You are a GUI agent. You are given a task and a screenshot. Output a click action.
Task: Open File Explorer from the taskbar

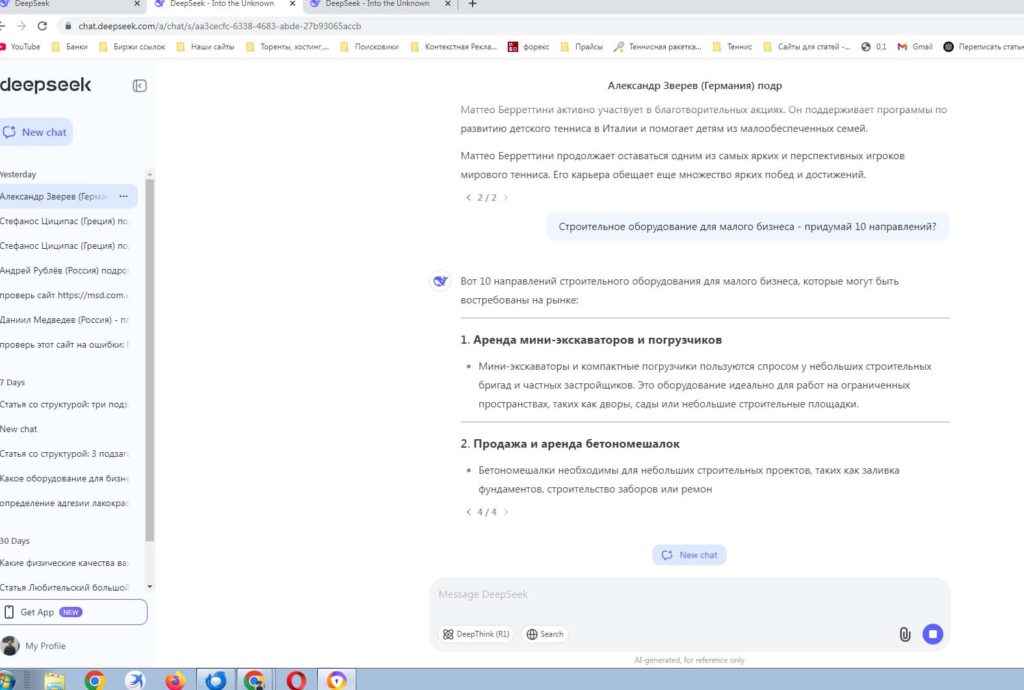[55, 680]
